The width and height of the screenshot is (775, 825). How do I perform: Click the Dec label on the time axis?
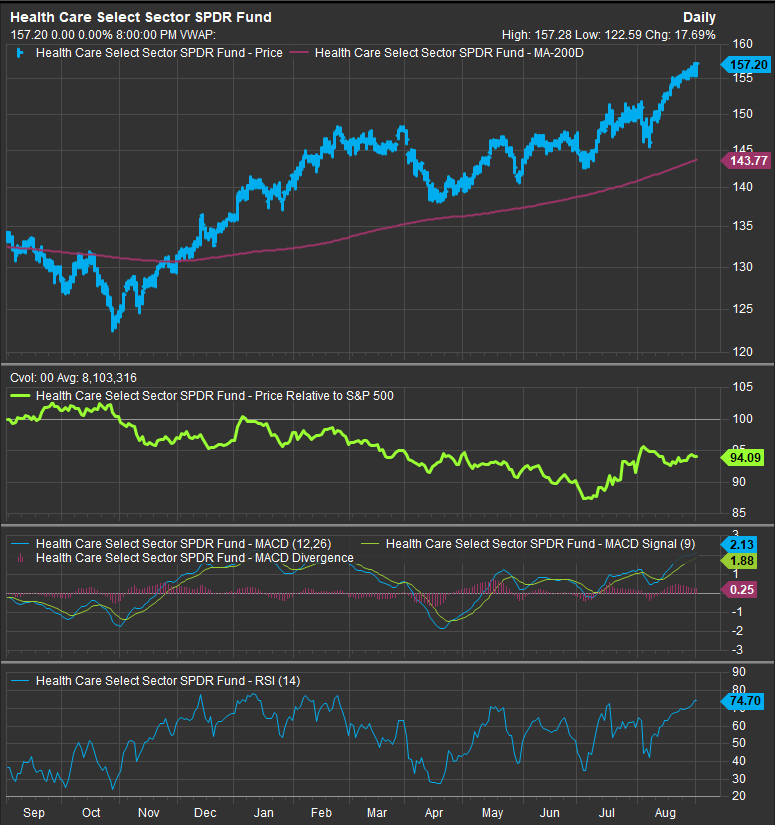point(205,813)
